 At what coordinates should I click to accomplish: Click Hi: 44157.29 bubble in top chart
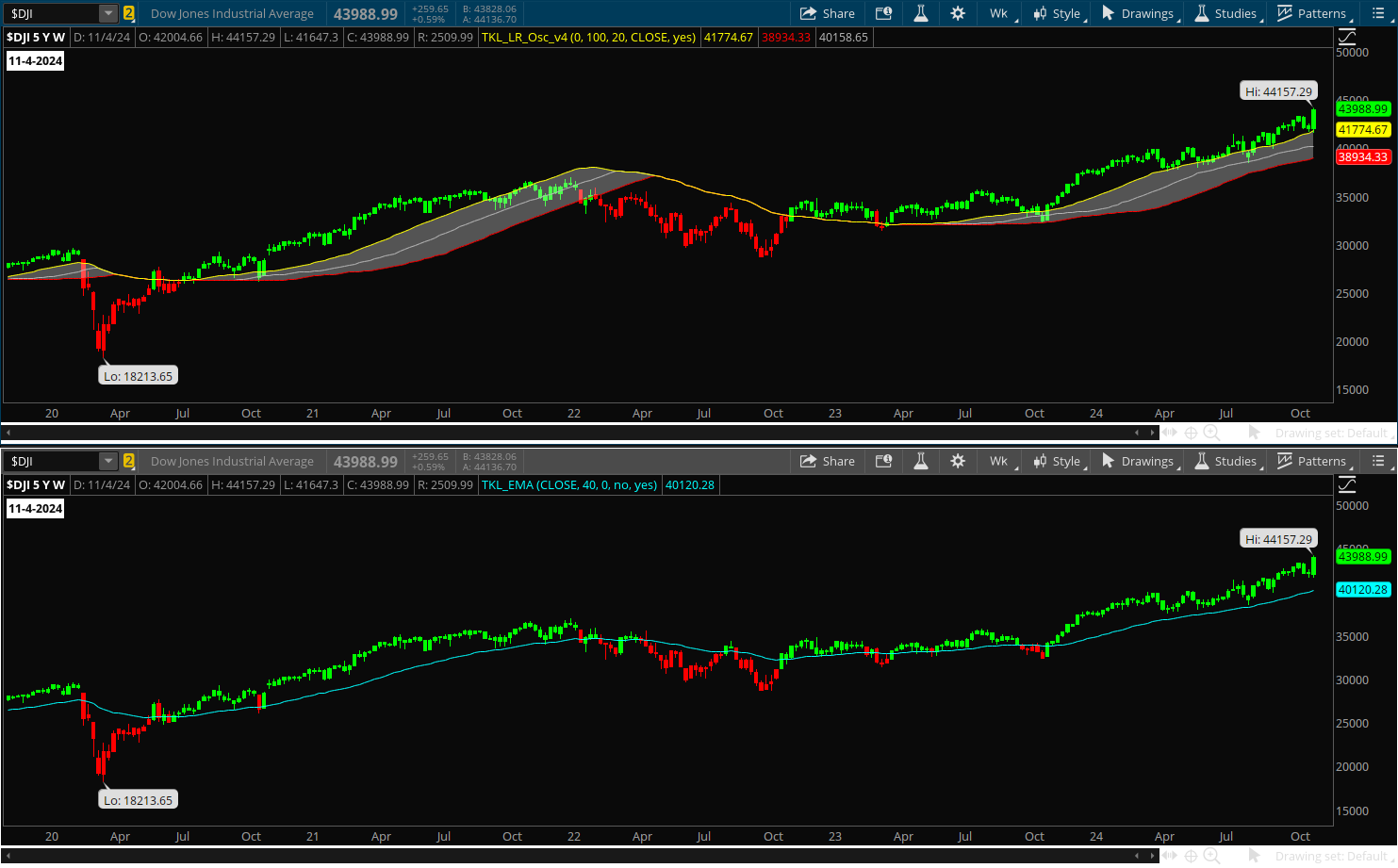click(x=1278, y=91)
